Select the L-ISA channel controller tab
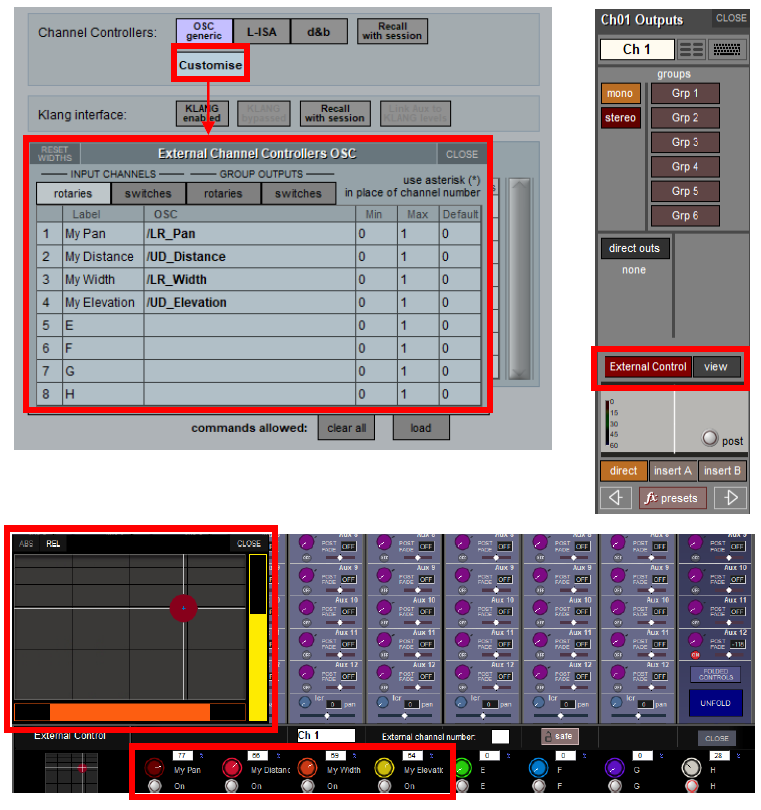The image size is (761, 810). [x=262, y=32]
